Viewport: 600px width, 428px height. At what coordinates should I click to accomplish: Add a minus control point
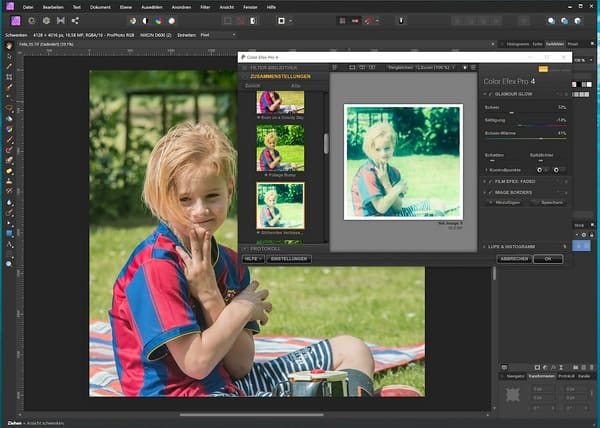pos(556,170)
